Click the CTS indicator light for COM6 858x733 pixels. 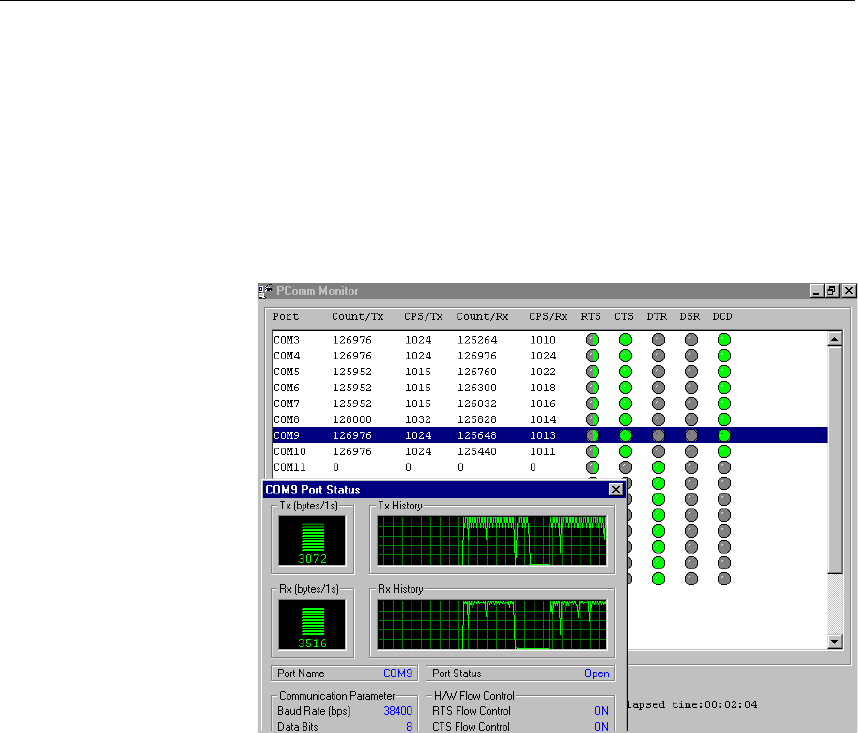[625, 387]
